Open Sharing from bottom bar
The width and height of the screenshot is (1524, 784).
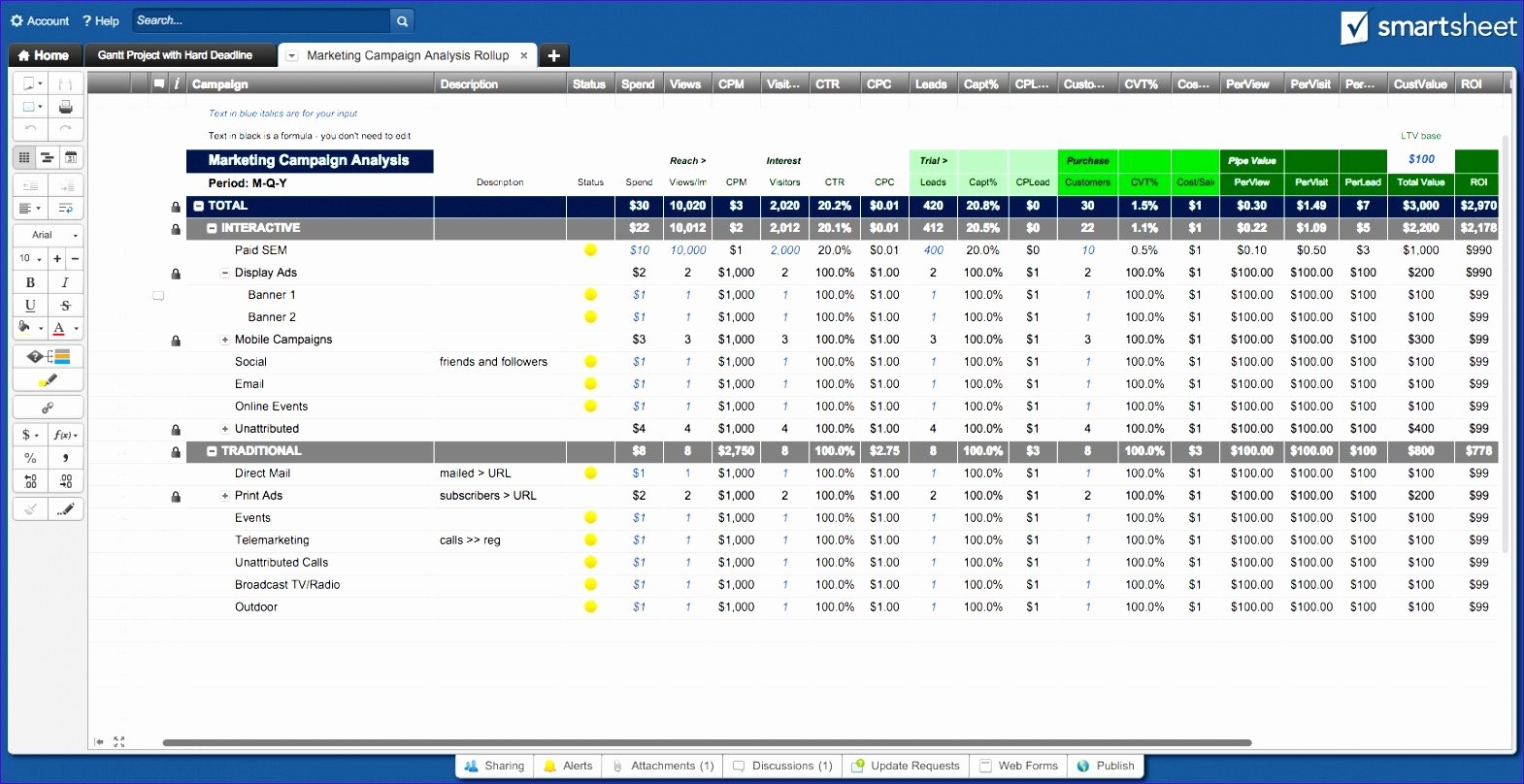click(x=494, y=766)
